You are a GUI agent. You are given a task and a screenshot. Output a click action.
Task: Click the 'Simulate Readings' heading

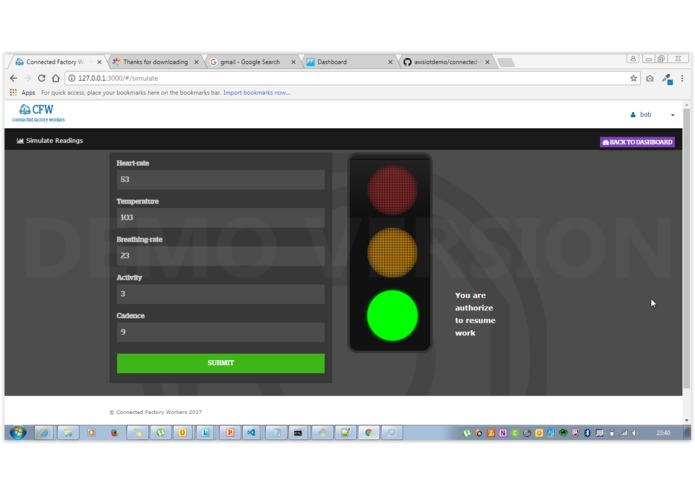(x=54, y=140)
